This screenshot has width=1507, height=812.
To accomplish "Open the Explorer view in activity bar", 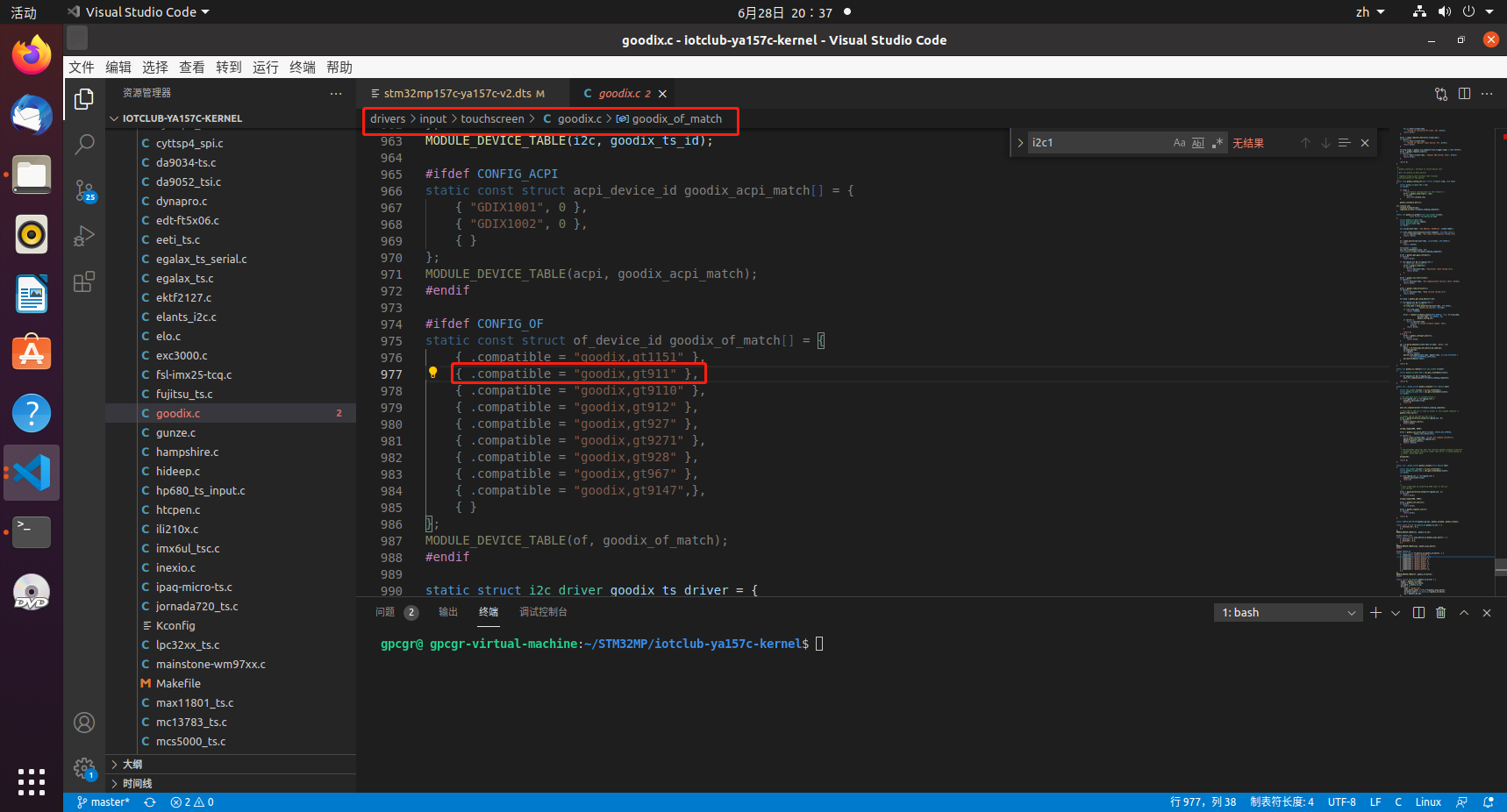I will [x=84, y=100].
